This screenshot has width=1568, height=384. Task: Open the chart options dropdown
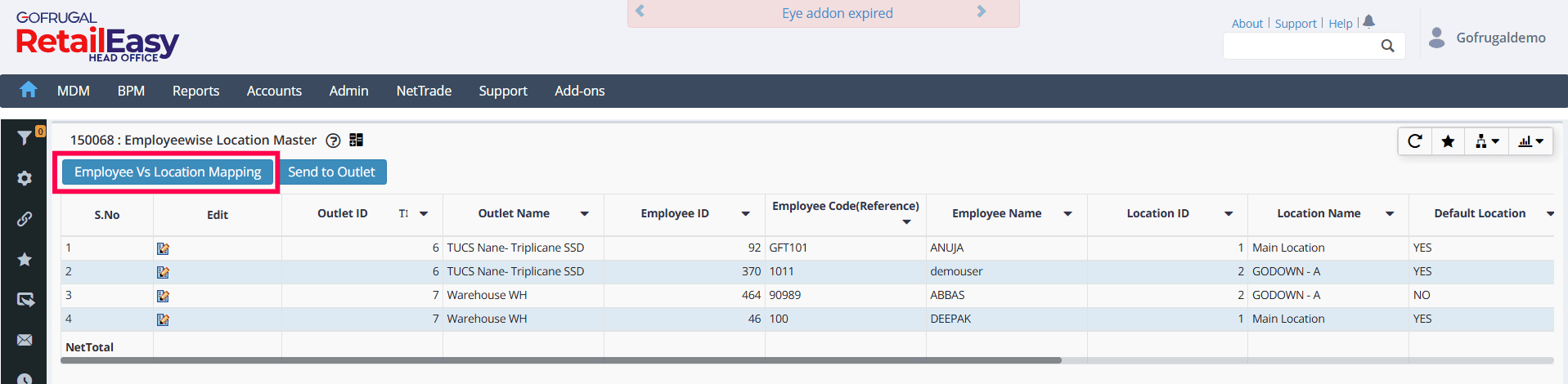click(x=1530, y=141)
